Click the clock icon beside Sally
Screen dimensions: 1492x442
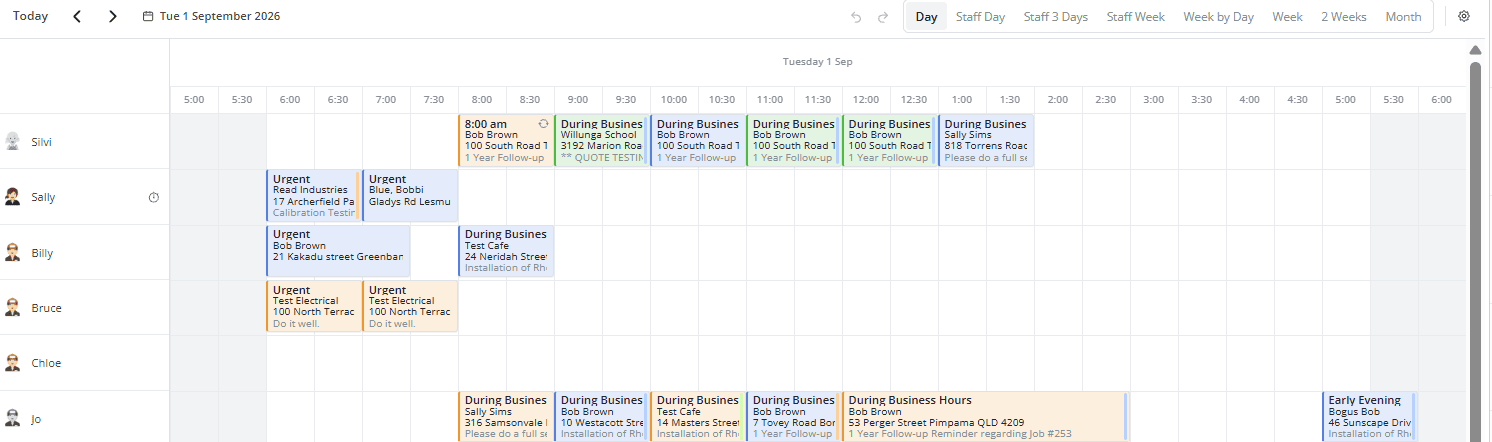click(154, 197)
